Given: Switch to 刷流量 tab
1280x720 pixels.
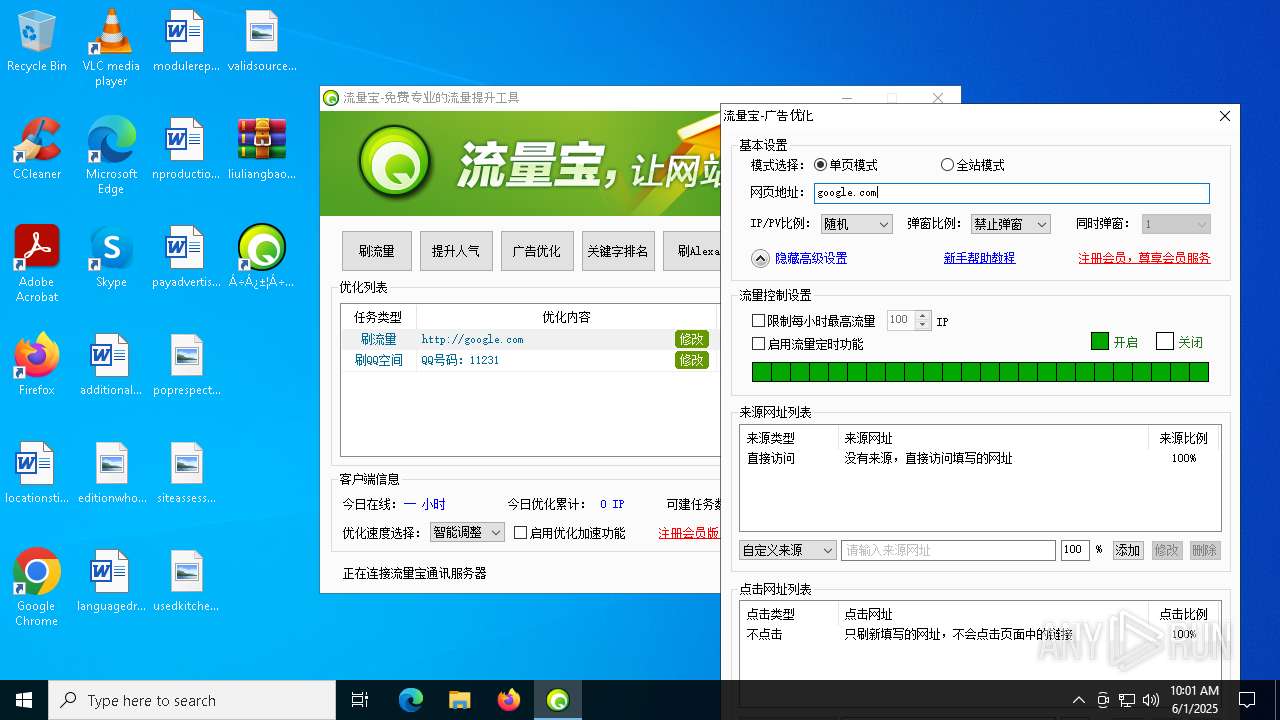Looking at the screenshot, I should pos(377,251).
